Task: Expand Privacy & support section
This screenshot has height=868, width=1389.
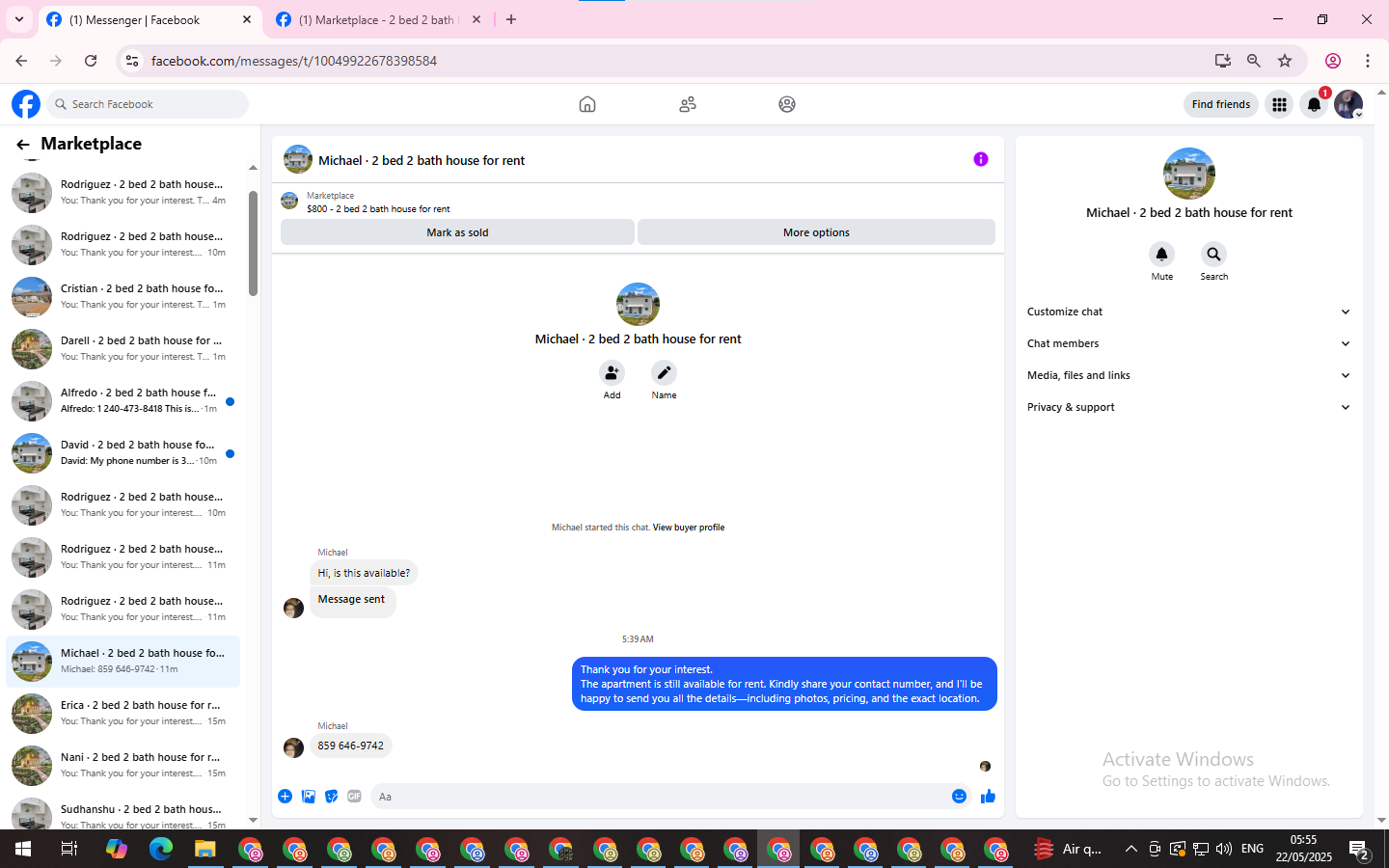Action: click(x=1188, y=407)
